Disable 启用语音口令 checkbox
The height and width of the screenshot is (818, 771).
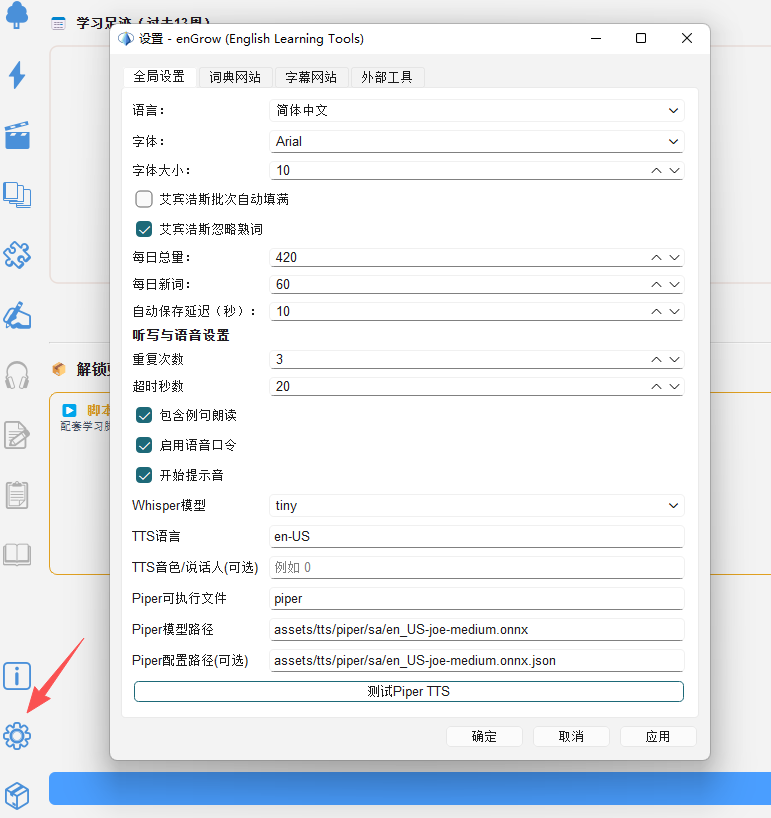(x=144, y=445)
